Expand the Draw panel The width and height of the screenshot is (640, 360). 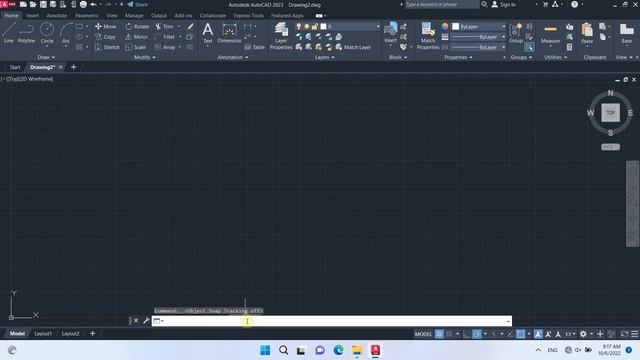(x=46, y=57)
